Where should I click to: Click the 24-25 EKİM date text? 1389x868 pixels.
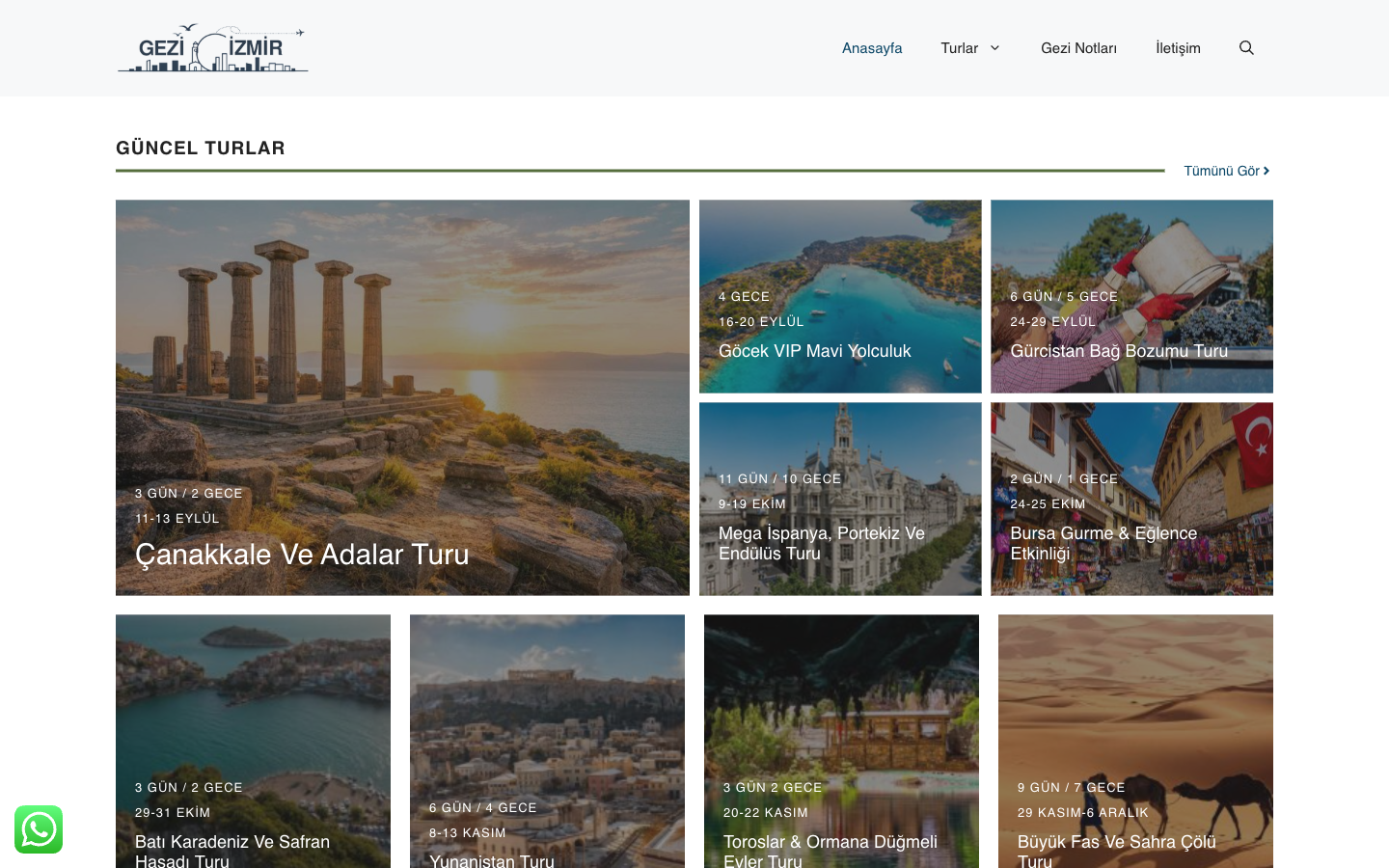pos(1048,503)
